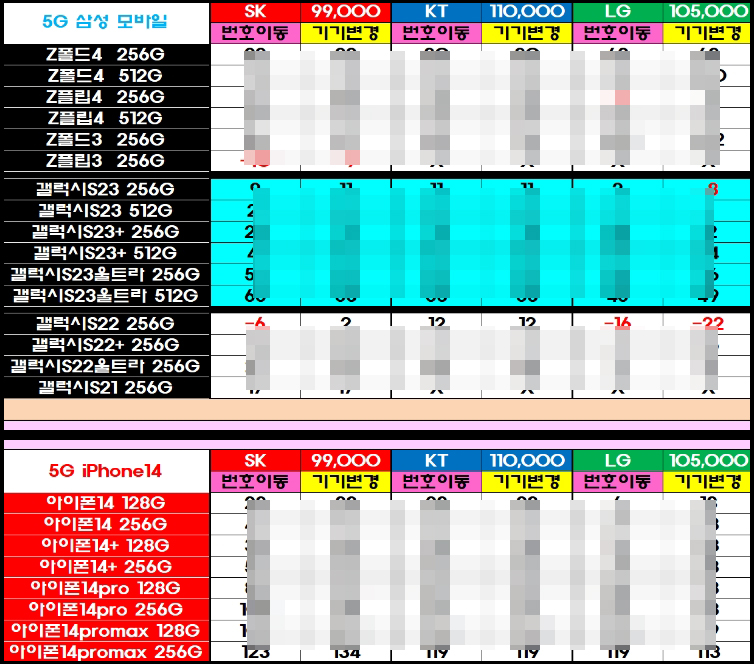Select the '갤럭시S22+ 256G' model cell
Screen dimensions: 754x664
(x=106, y=345)
